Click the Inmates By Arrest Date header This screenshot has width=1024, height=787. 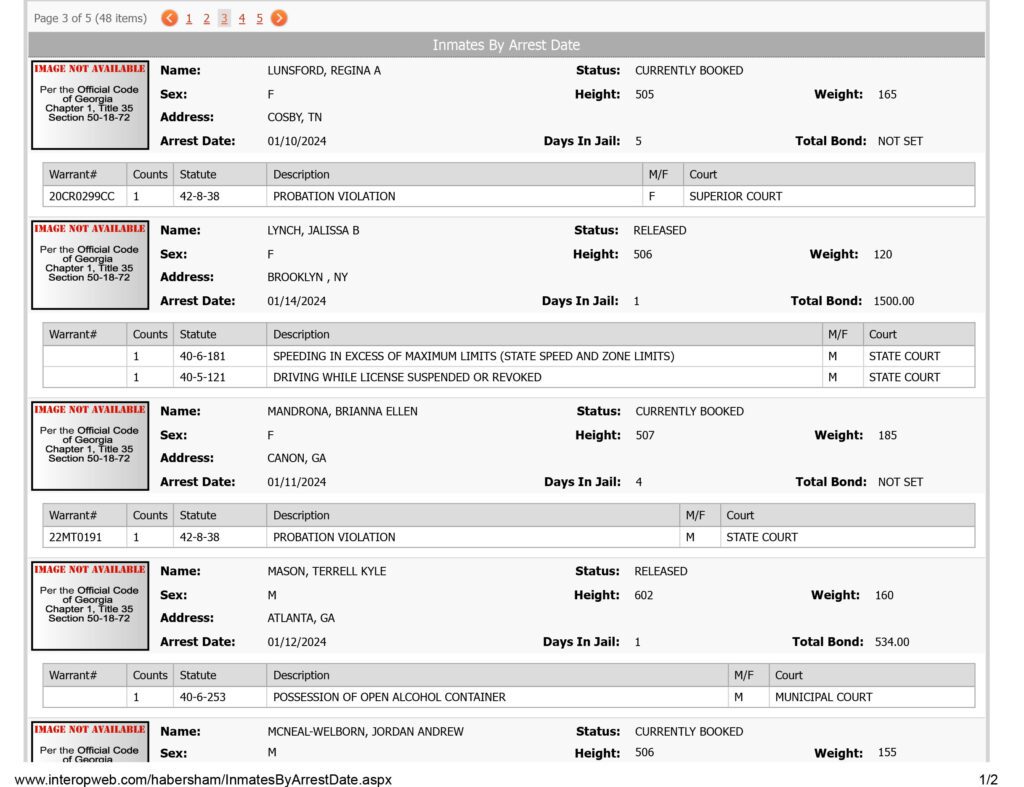506,45
